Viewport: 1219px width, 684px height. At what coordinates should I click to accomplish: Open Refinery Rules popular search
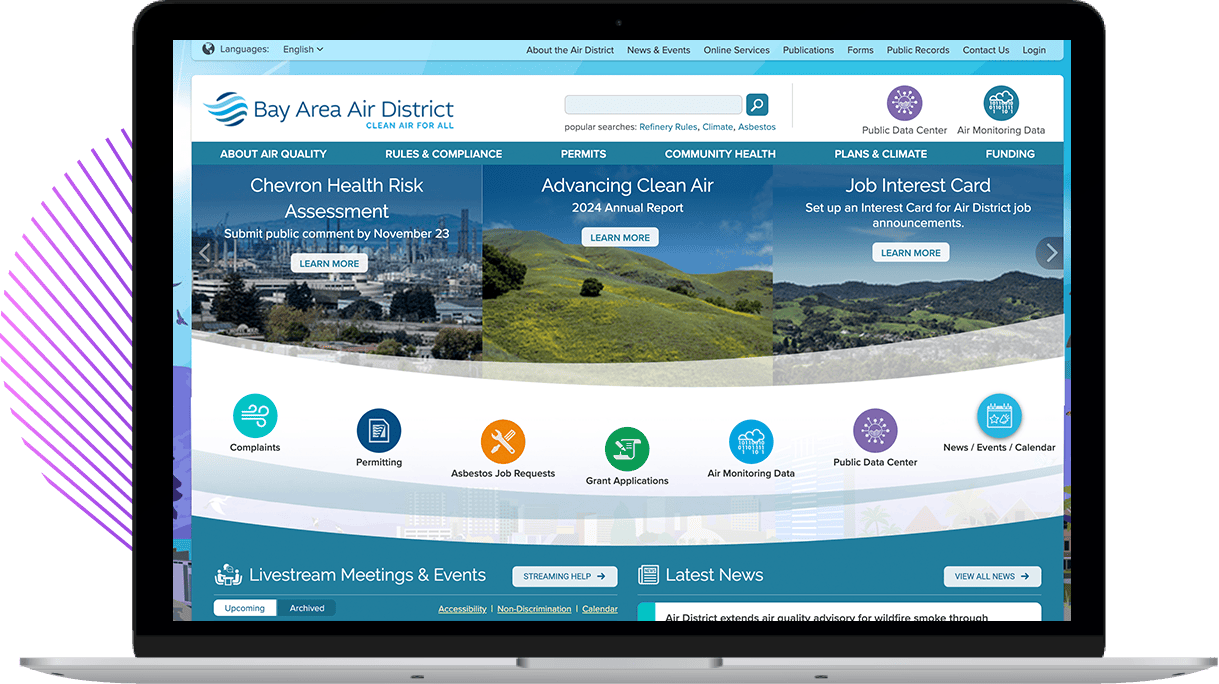(x=668, y=127)
